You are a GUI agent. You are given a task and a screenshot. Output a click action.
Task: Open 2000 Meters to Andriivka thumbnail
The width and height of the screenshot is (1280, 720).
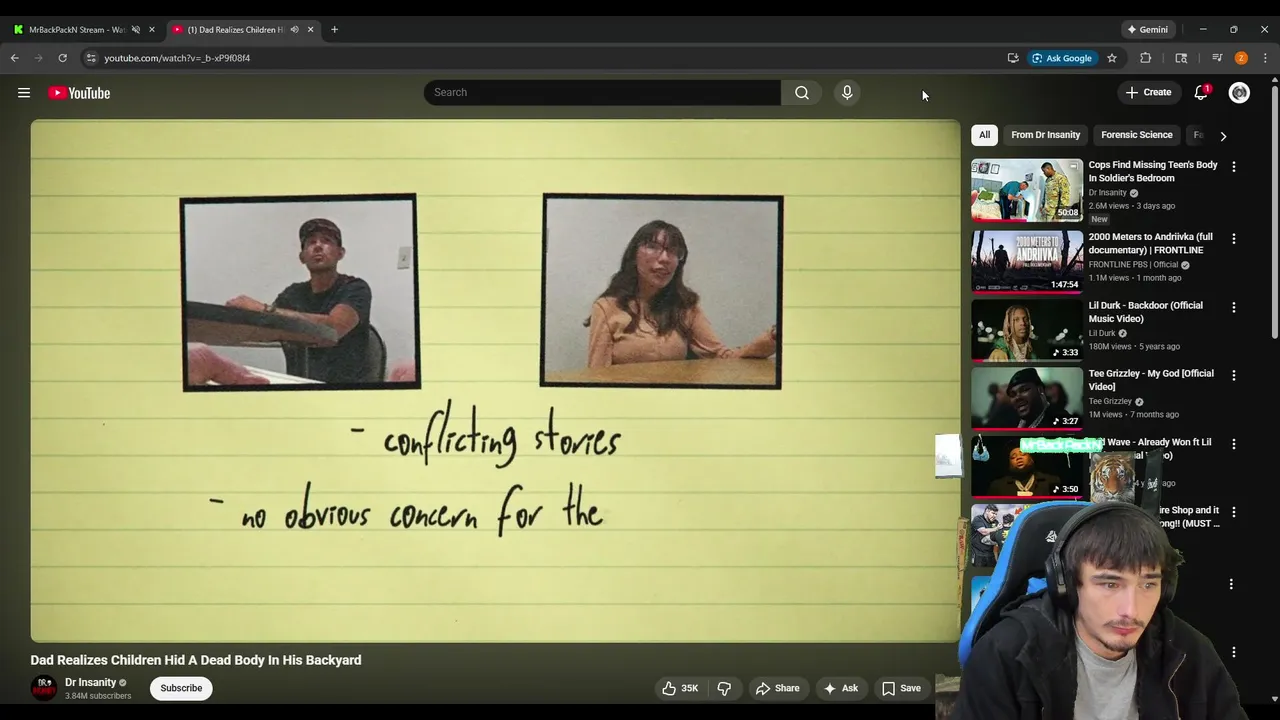1027,262
